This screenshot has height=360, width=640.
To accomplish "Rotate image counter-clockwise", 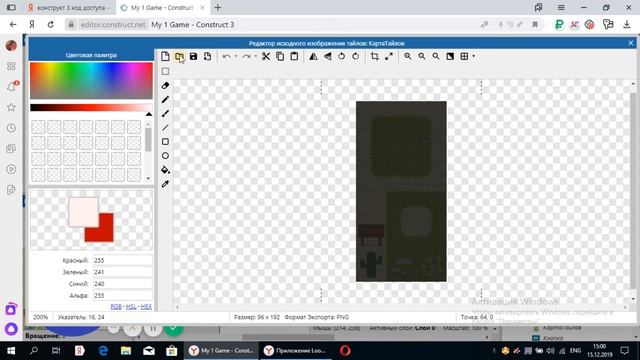I will click(342, 56).
